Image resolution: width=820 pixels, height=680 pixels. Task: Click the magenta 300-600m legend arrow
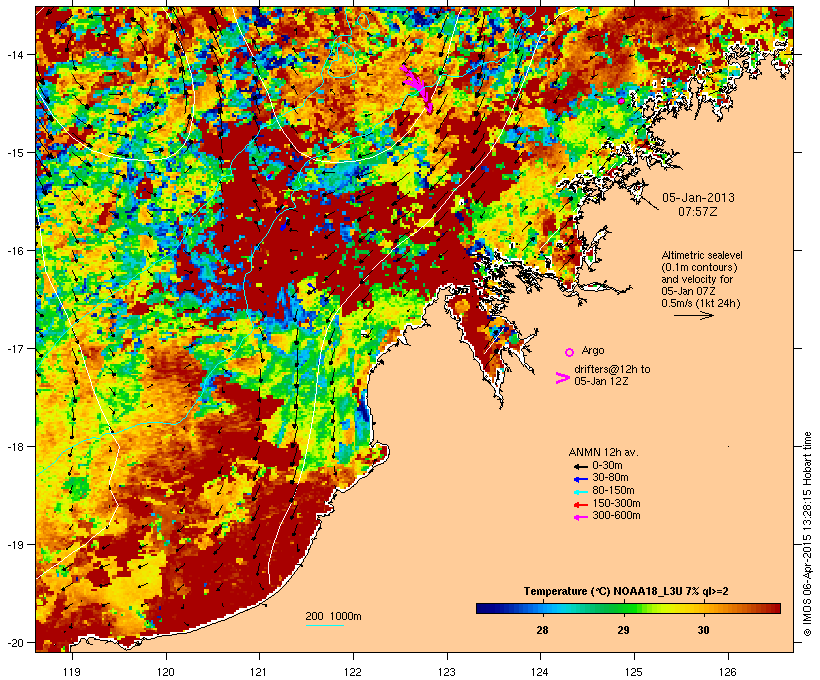[x=580, y=517]
